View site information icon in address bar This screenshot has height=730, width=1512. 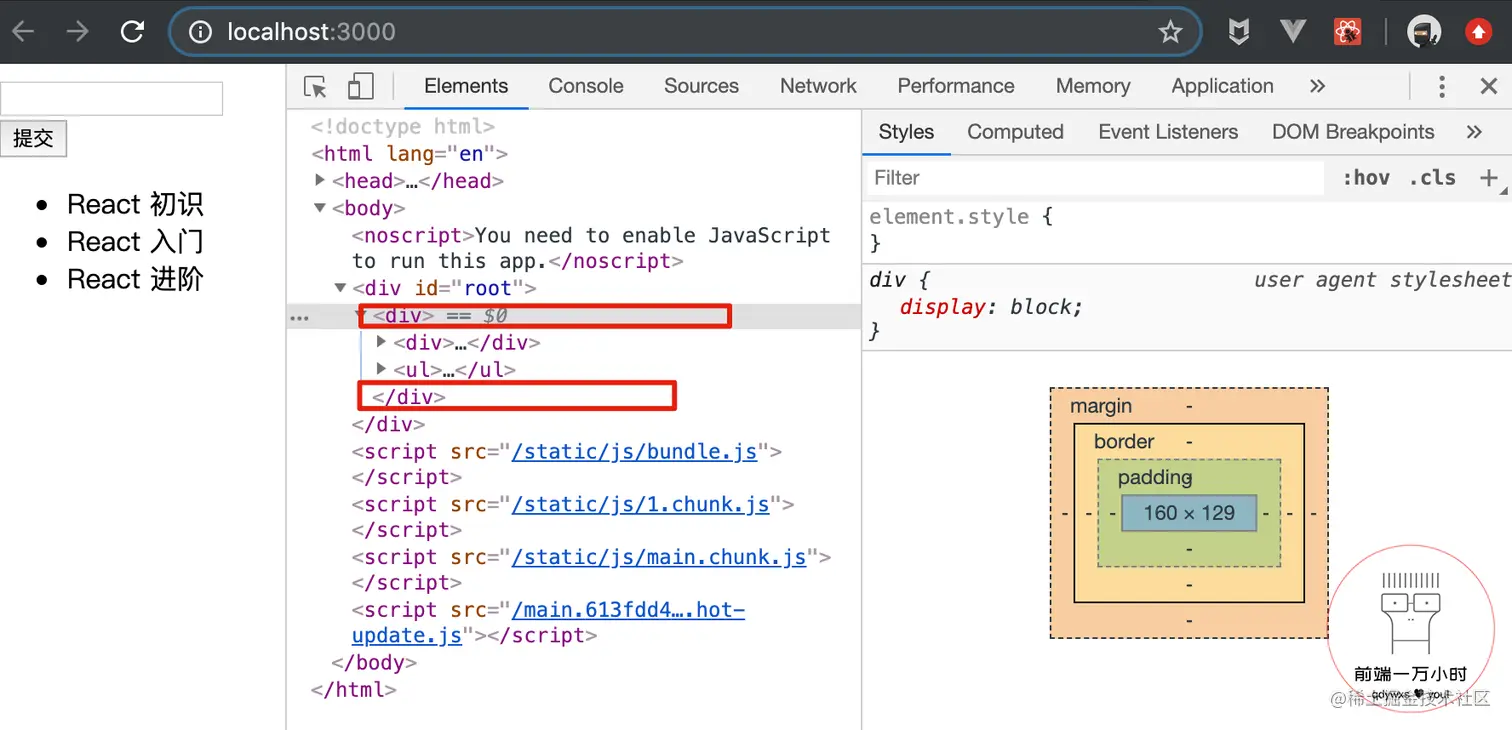(x=201, y=32)
